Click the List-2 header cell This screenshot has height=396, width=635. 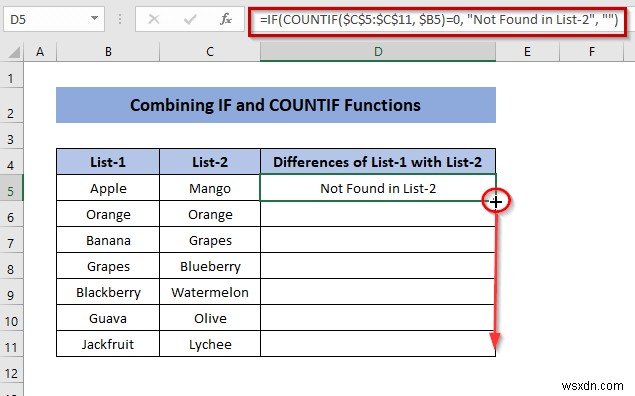[x=210, y=162]
